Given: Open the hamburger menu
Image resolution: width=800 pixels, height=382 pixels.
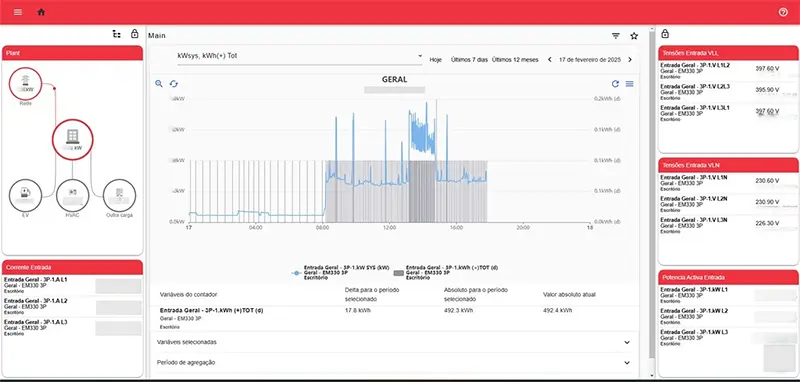Looking at the screenshot, I should 18,12.
